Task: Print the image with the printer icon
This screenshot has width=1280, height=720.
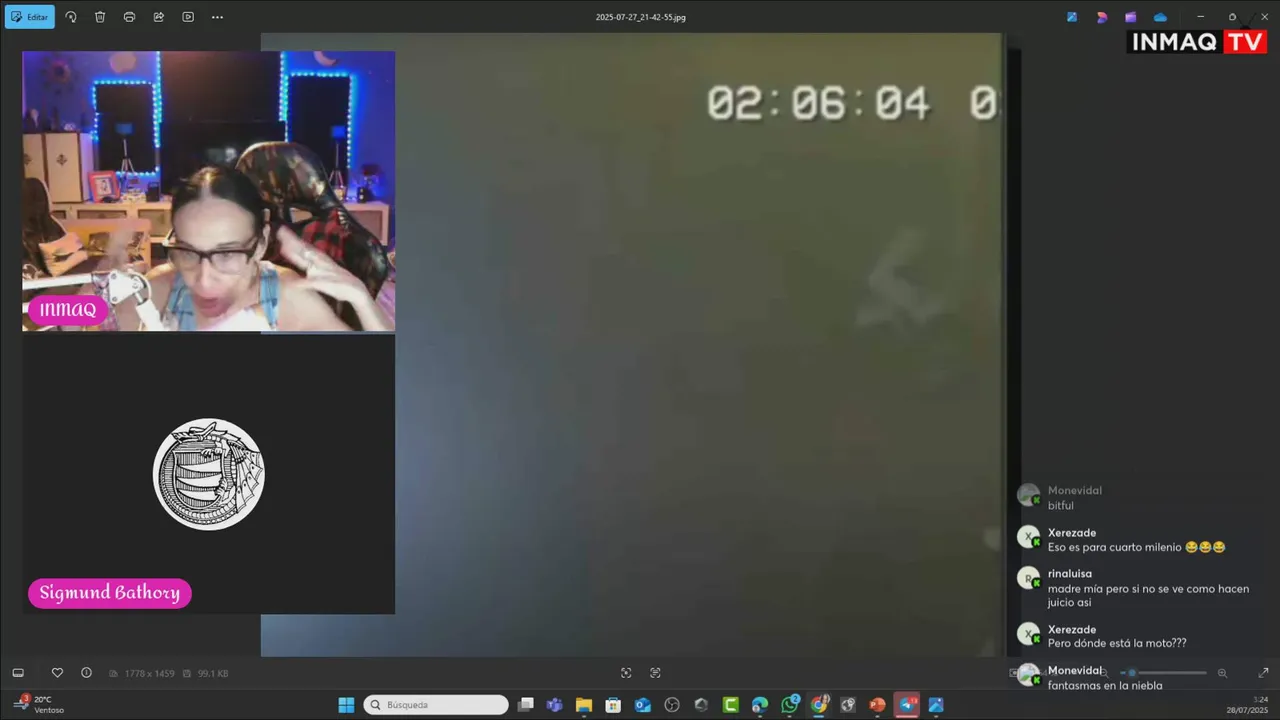Action: [129, 17]
